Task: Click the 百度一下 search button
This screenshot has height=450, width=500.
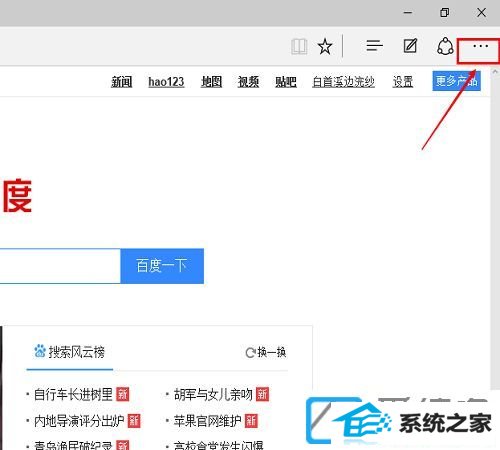Action: (162, 266)
